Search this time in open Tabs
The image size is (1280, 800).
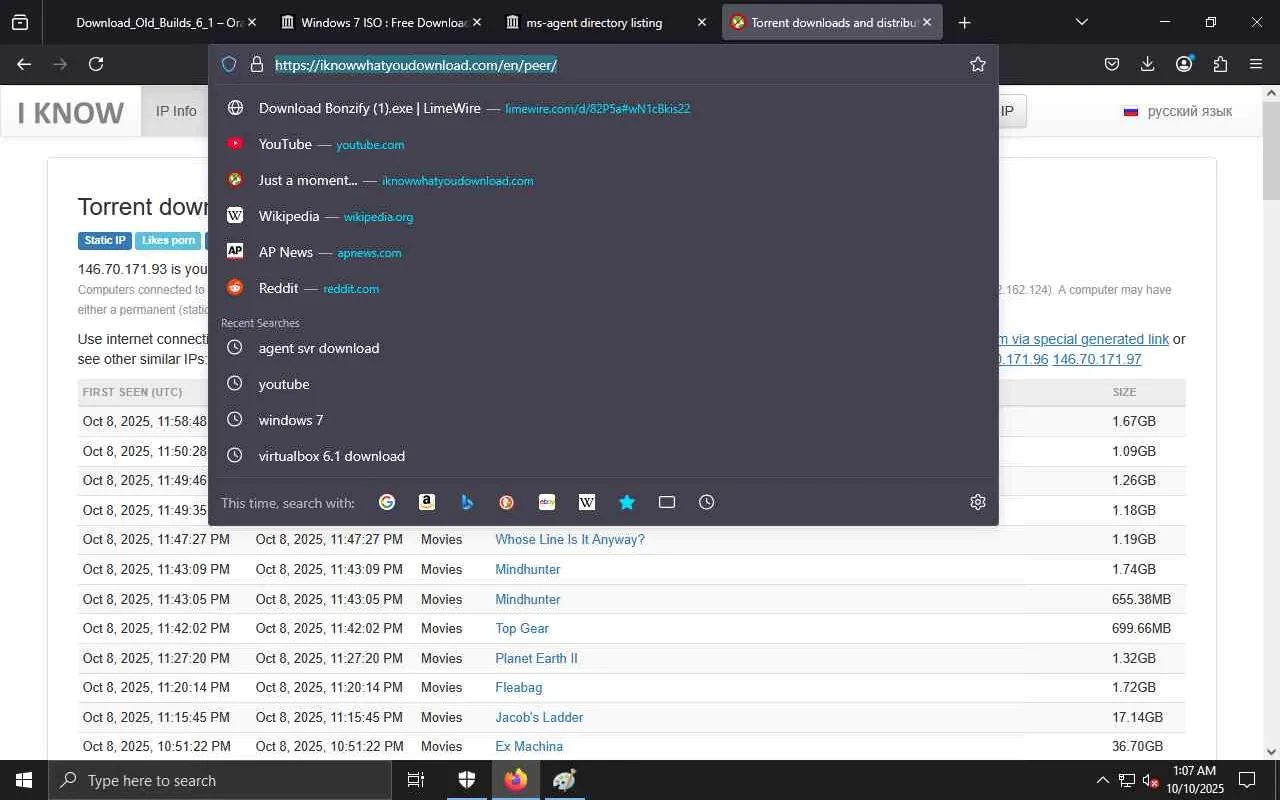[667, 502]
